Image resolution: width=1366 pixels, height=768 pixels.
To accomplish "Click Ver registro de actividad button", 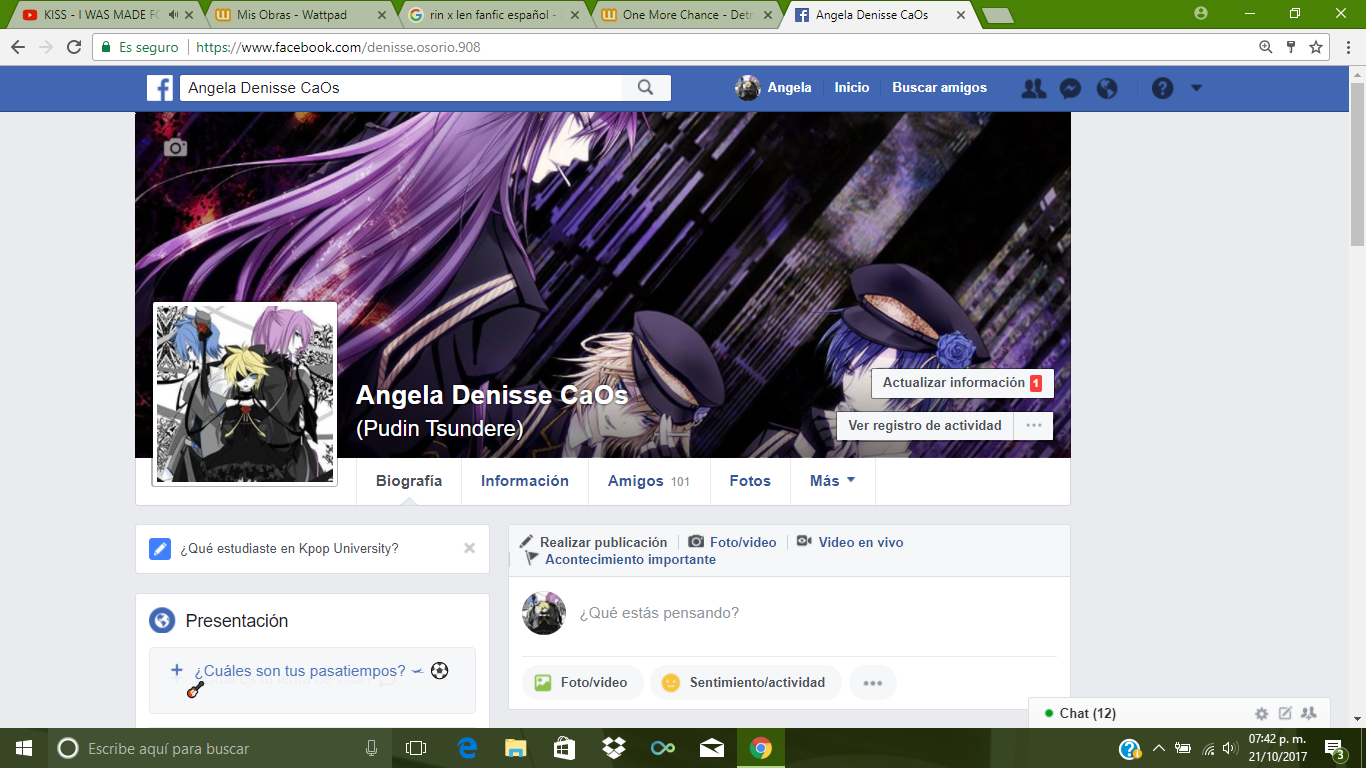I will click(x=925, y=425).
